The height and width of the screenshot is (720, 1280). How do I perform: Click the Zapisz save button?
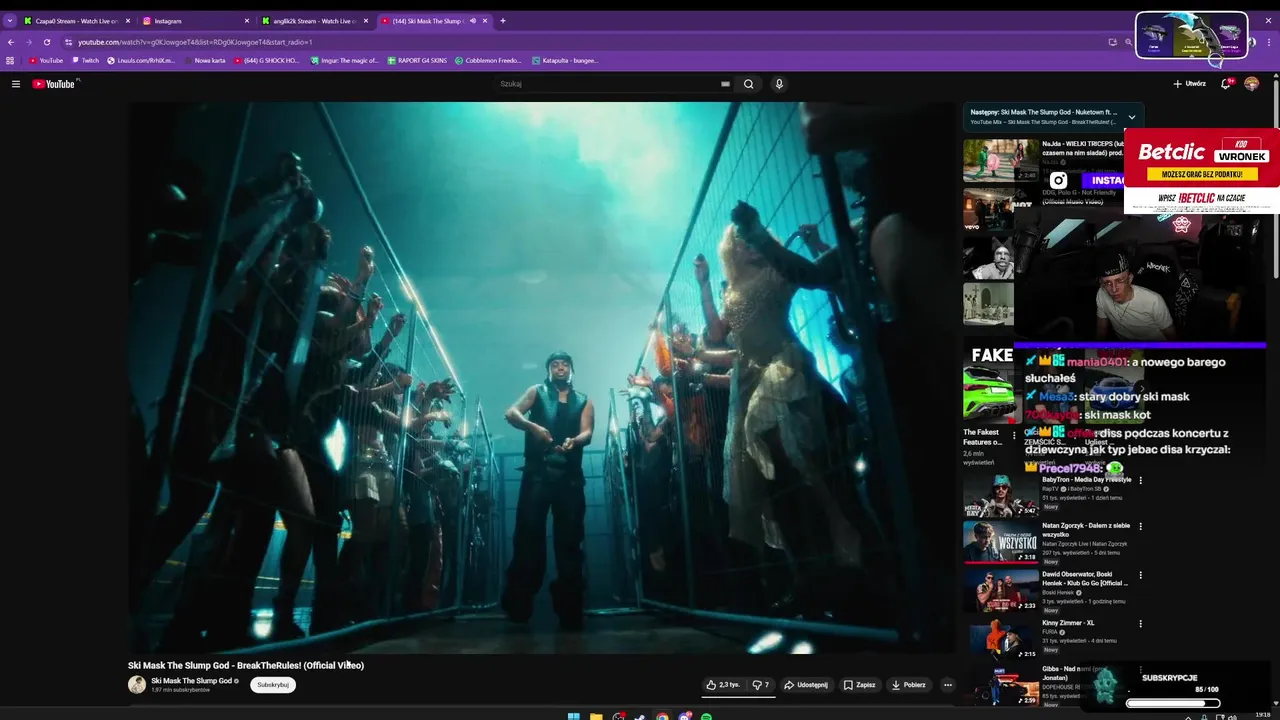859,685
